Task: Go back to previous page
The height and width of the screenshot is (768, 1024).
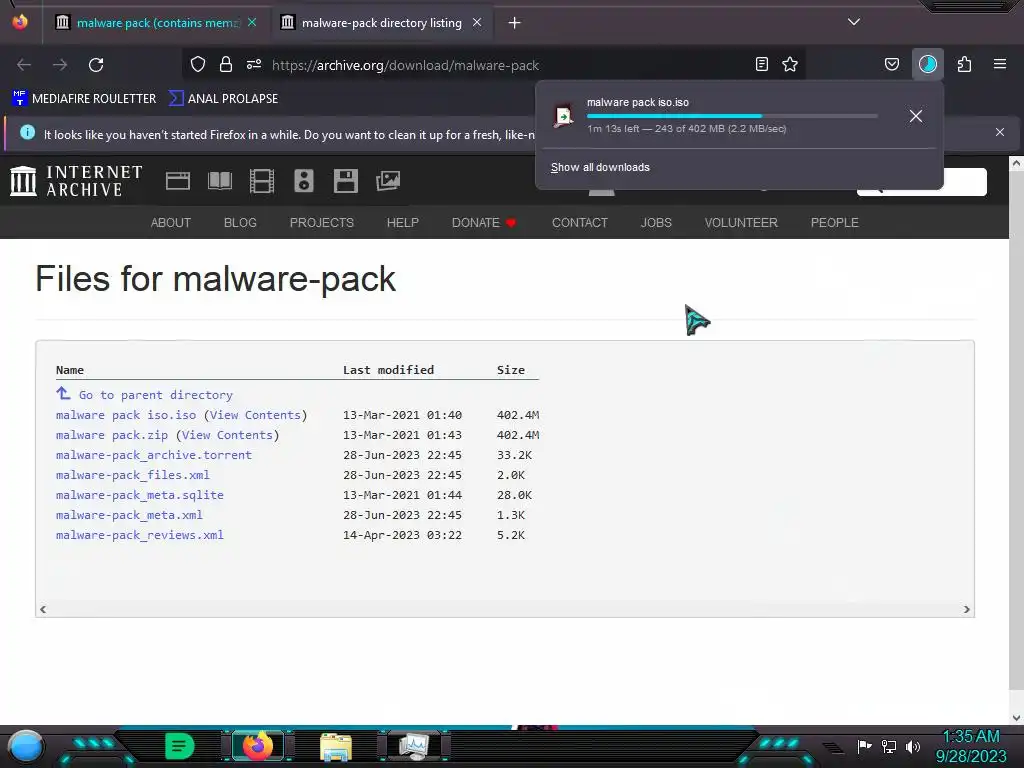Action: click(x=24, y=65)
